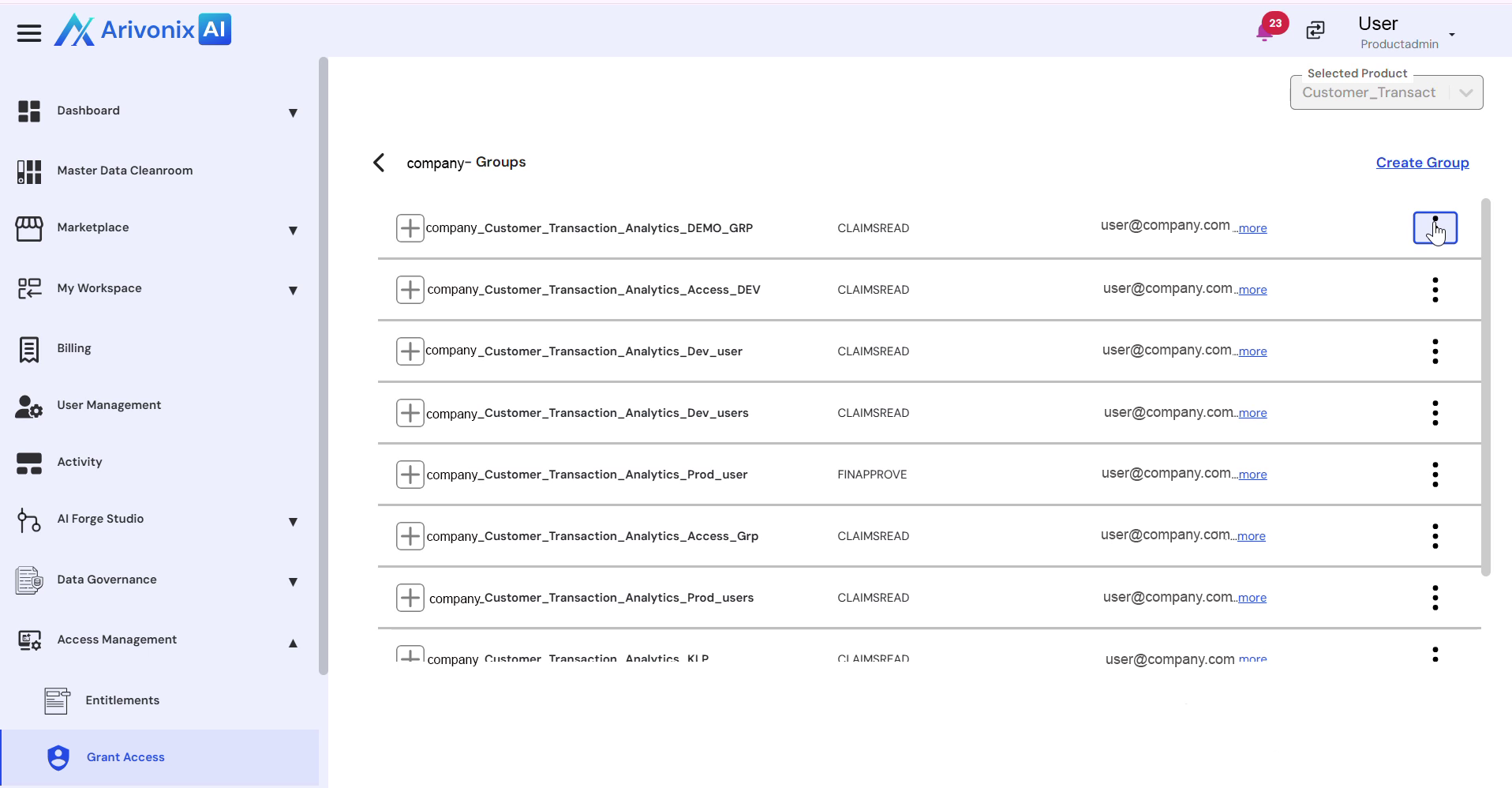Open Master Data Cleanroom icon
Image resolution: width=1512 pixels, height=788 pixels.
(29, 171)
